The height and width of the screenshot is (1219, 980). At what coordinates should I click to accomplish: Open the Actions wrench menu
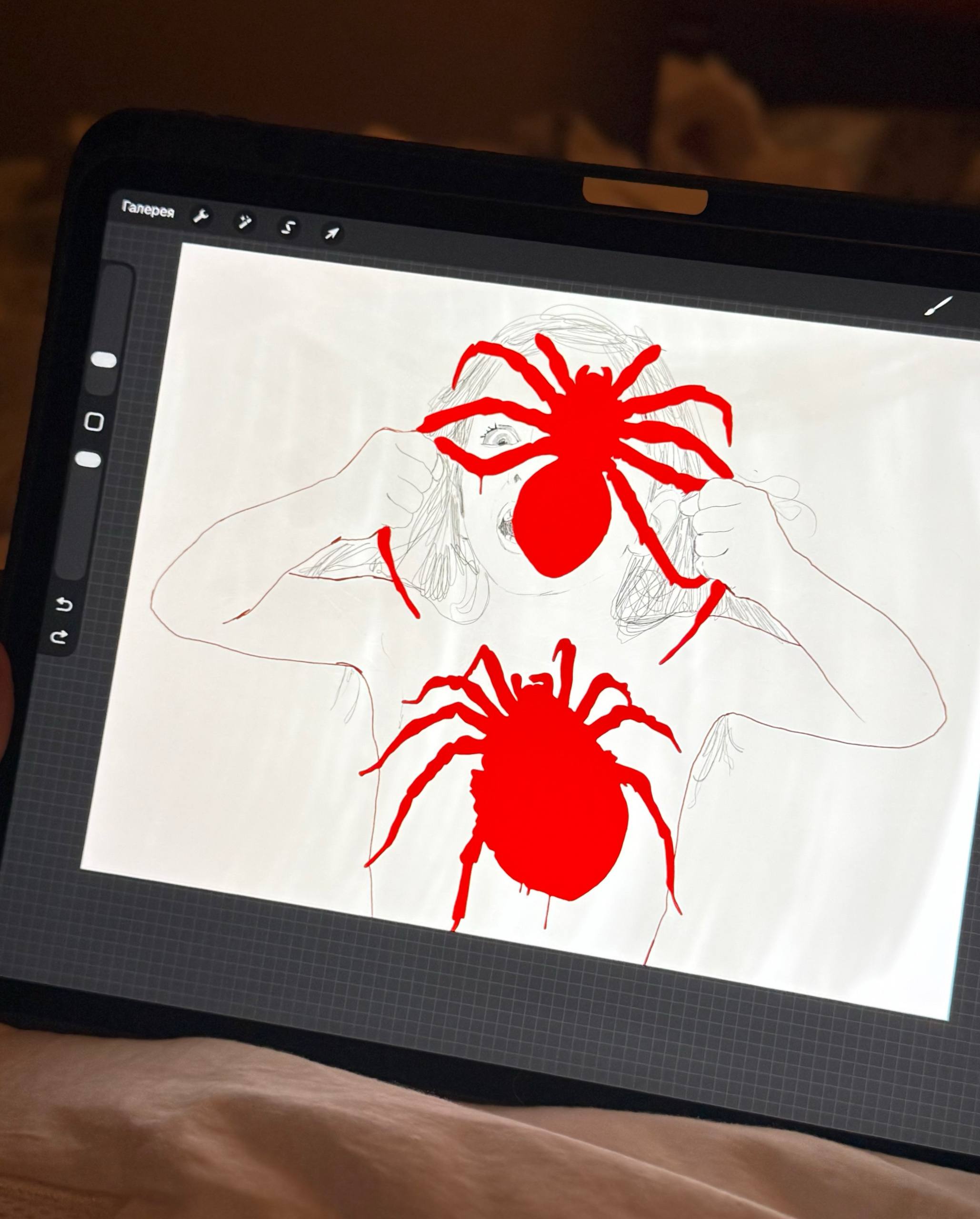pyautogui.click(x=200, y=215)
